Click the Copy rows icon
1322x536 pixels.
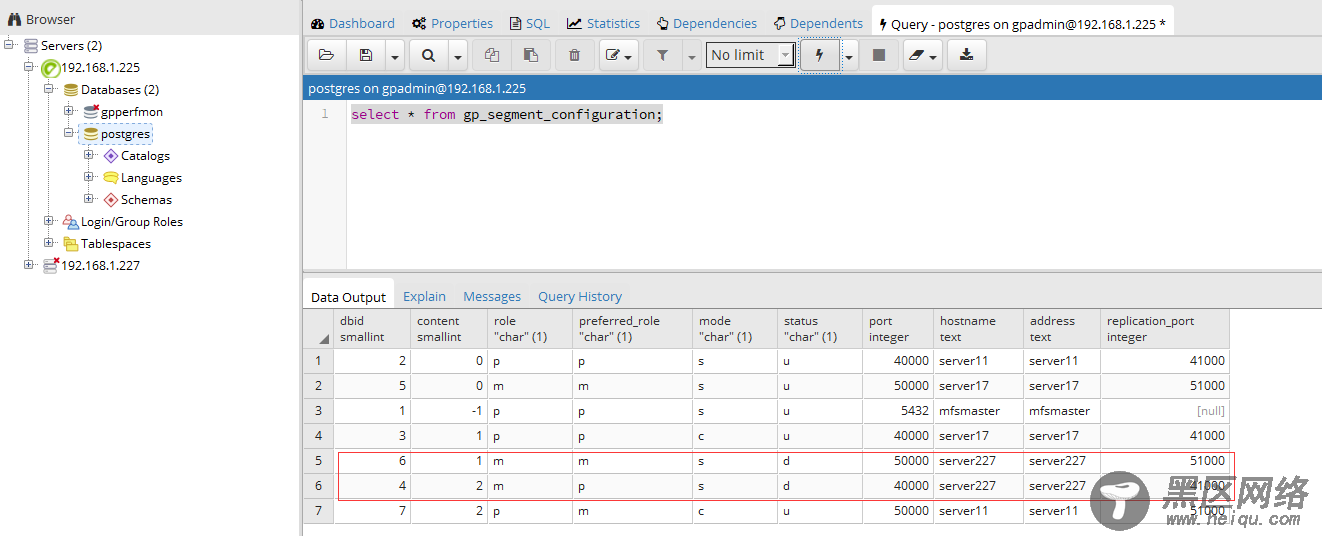click(491, 55)
